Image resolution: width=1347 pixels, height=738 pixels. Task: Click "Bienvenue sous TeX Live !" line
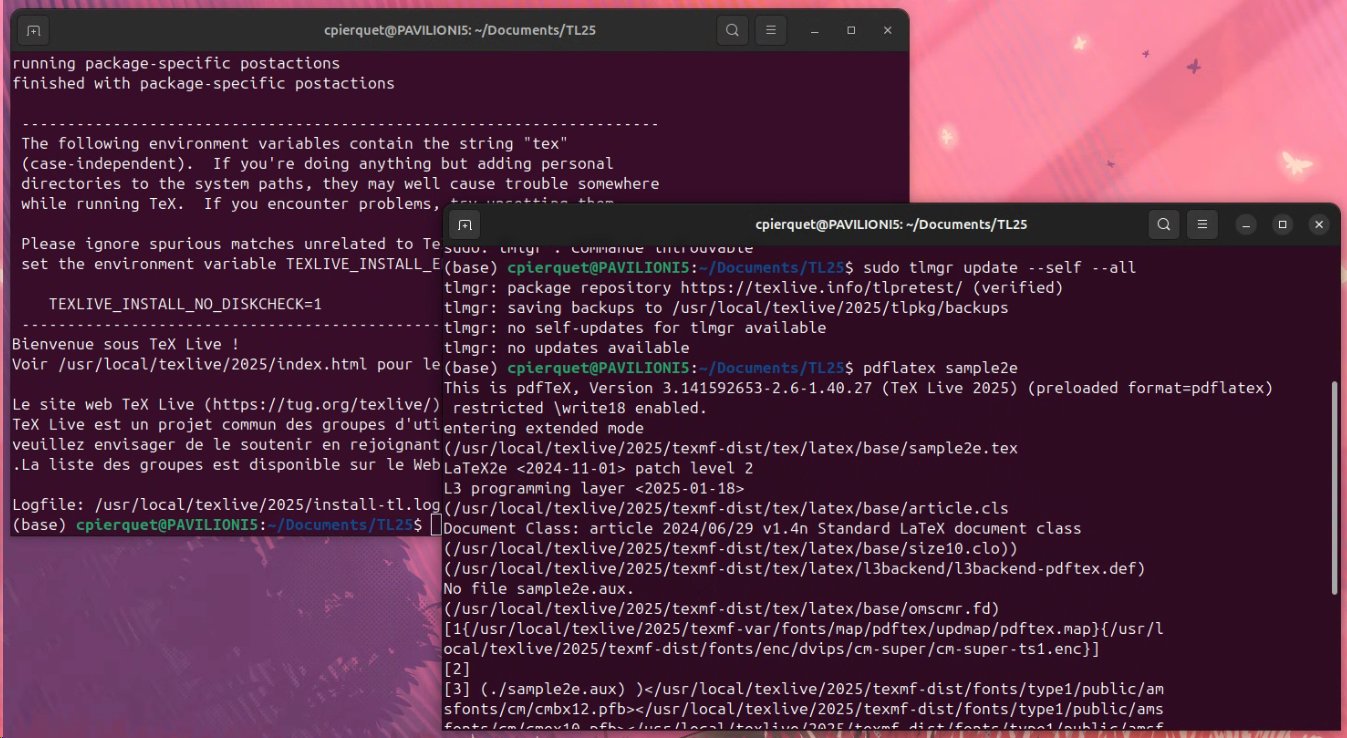click(x=125, y=344)
